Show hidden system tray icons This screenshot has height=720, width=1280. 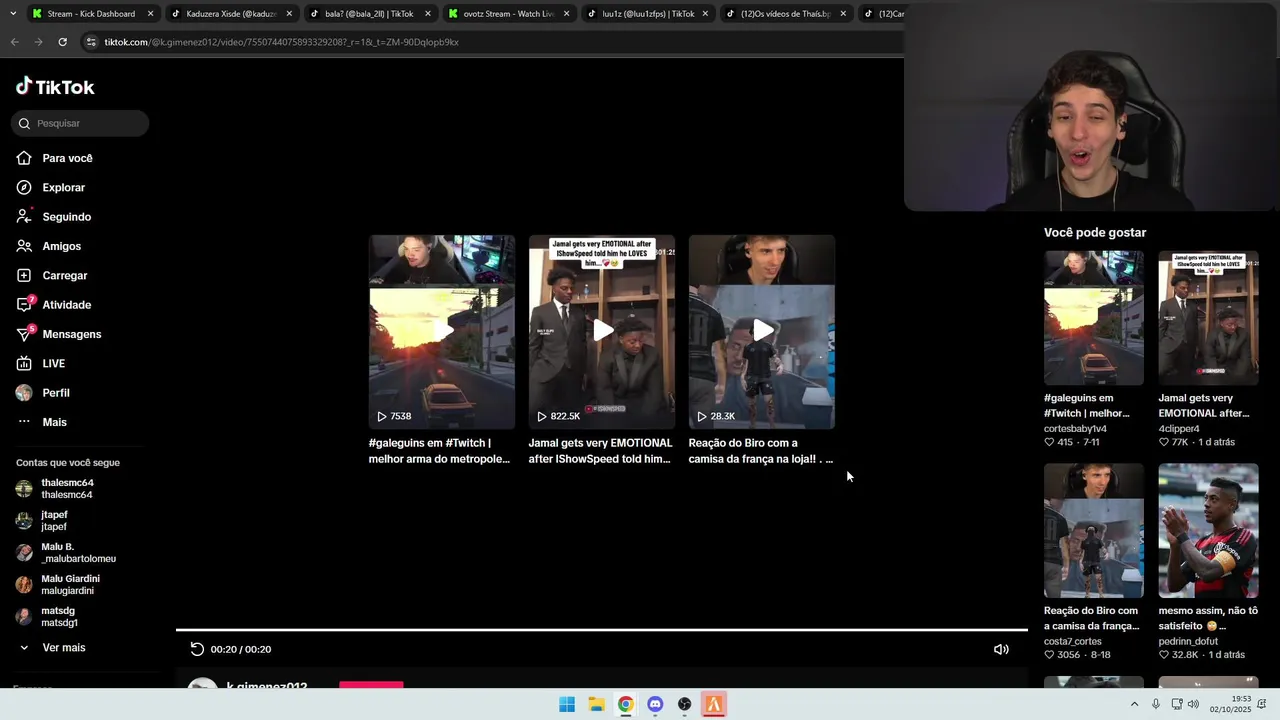(x=1134, y=704)
